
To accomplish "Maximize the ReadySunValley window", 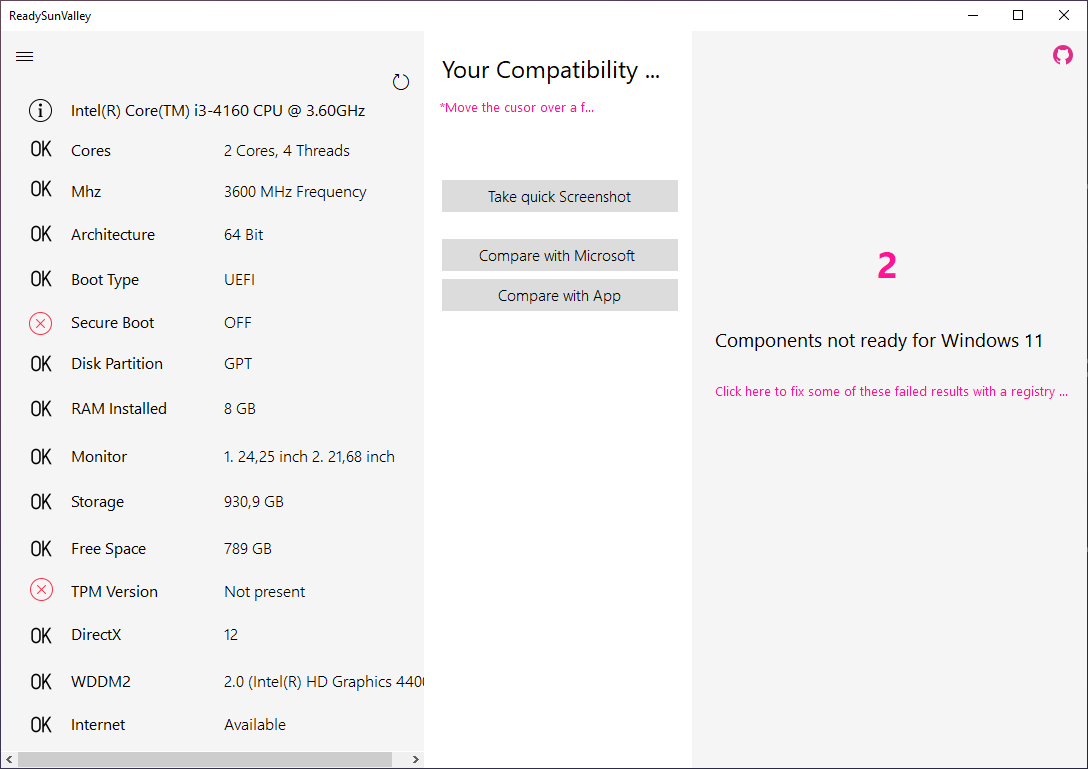I will (x=1018, y=15).
